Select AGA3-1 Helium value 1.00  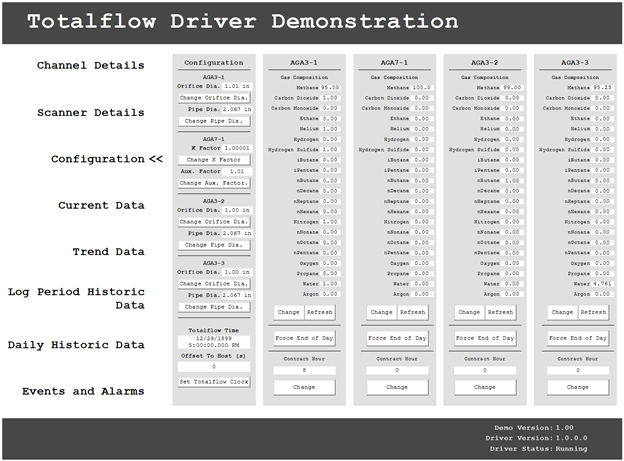(x=330, y=129)
